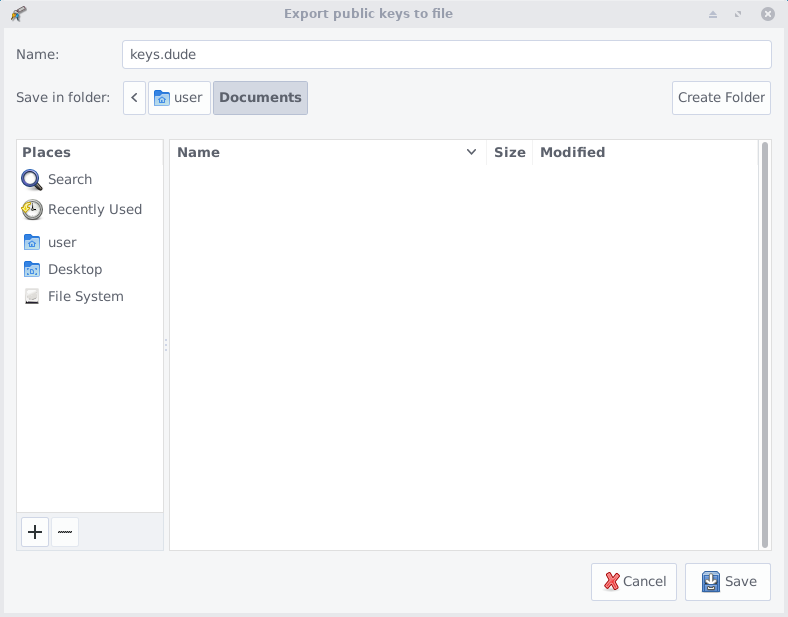Image resolution: width=788 pixels, height=617 pixels.
Task: Sort files by Modified column
Action: pos(645,152)
